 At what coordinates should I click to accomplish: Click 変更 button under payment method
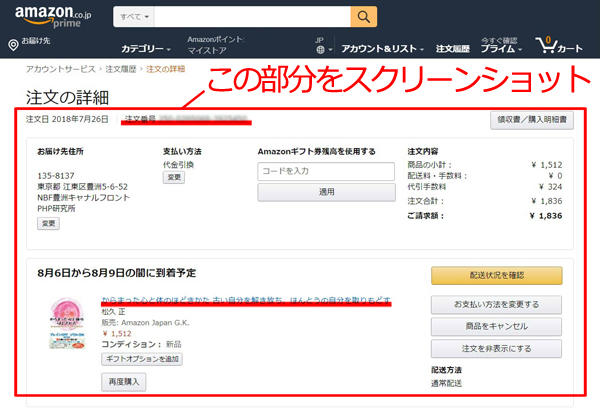(174, 178)
